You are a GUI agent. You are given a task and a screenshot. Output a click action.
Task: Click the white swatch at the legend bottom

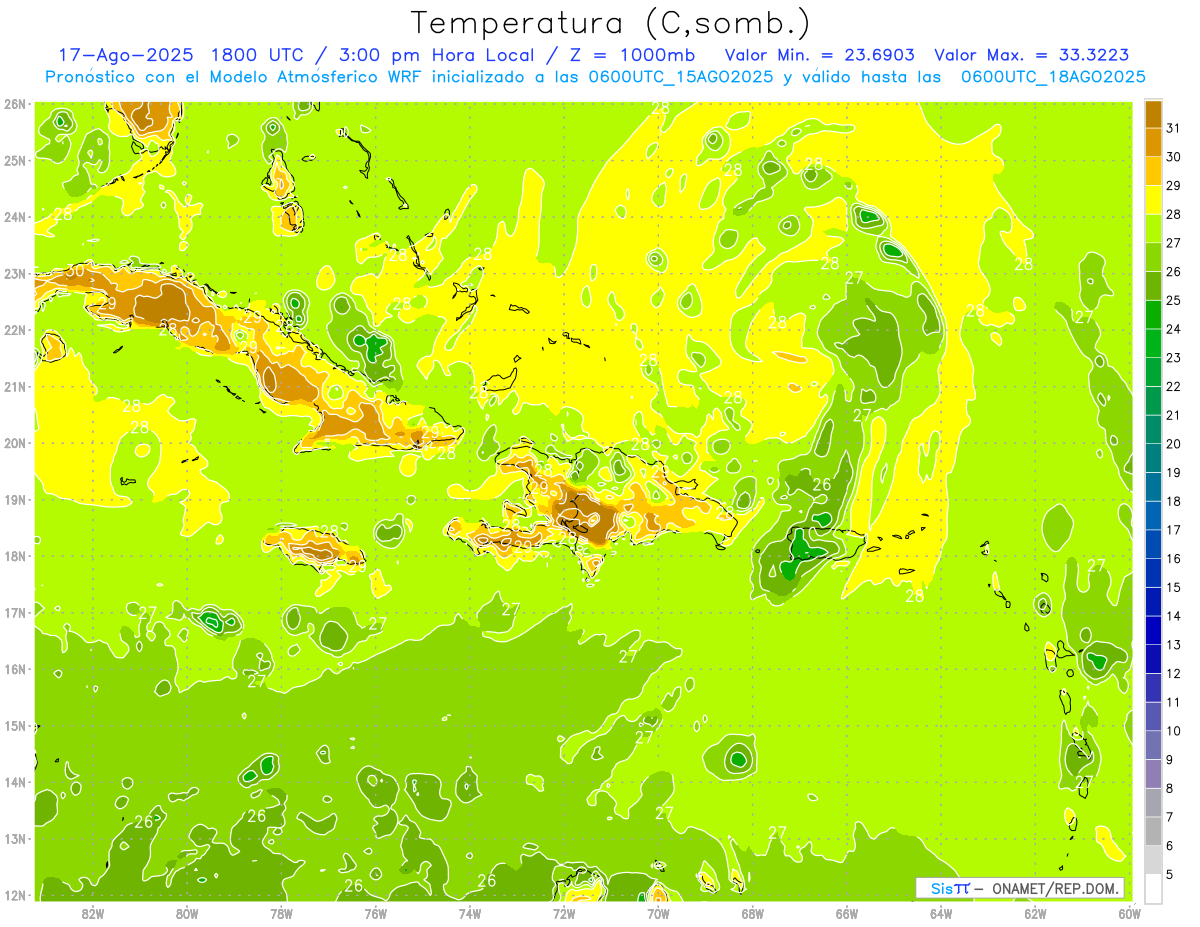1153,888
